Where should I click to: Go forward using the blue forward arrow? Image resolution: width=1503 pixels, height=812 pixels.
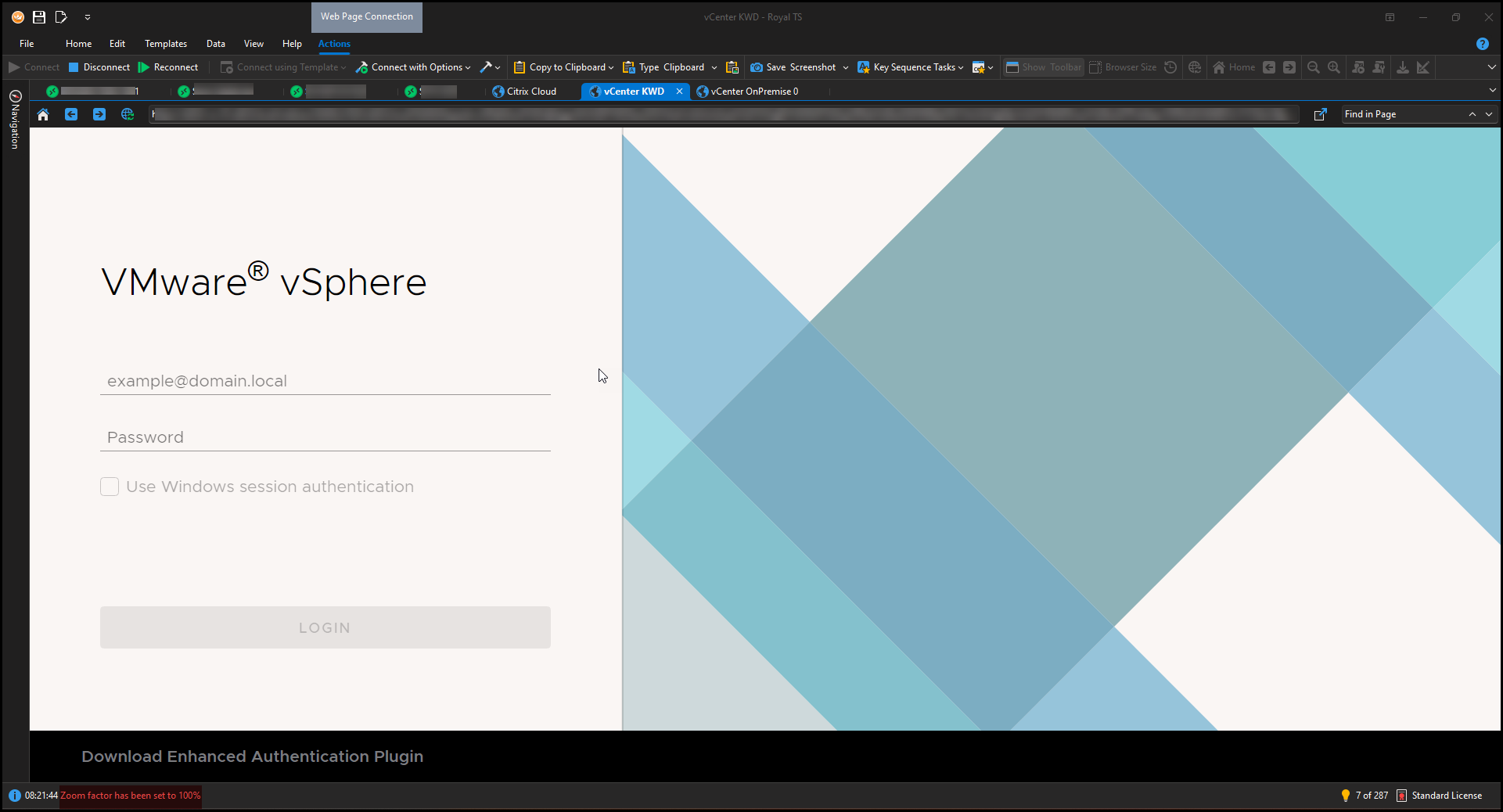pyautogui.click(x=99, y=114)
